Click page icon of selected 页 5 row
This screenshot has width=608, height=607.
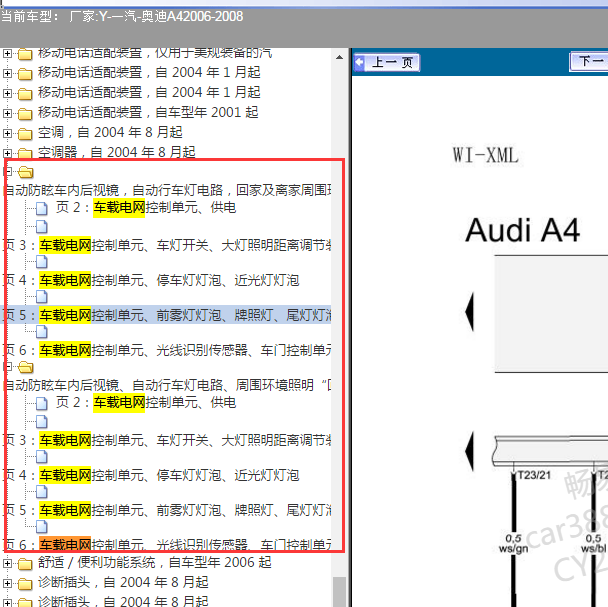tap(42, 297)
